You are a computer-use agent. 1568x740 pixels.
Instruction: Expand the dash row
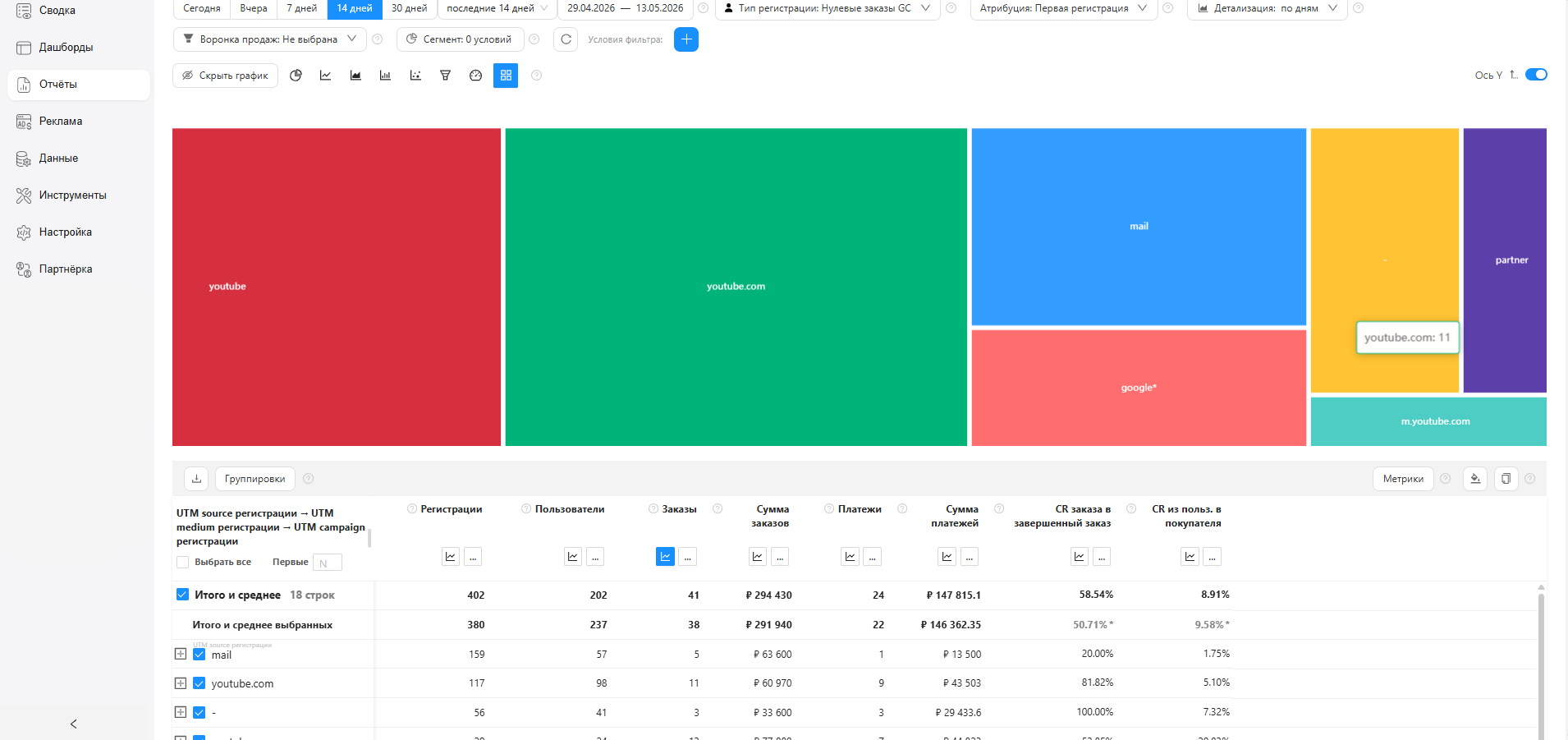coord(181,713)
